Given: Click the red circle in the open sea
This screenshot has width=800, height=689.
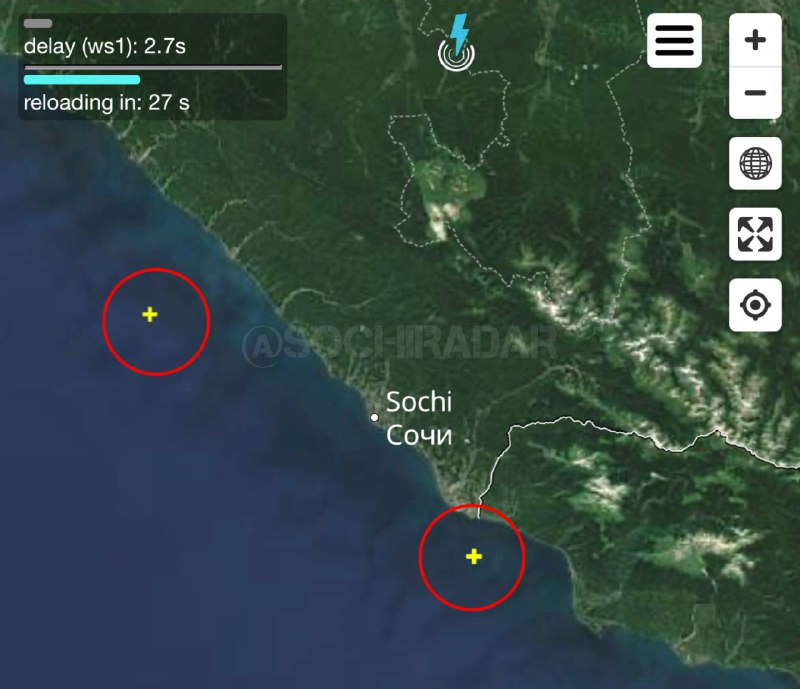Looking at the screenshot, I should tap(156, 322).
